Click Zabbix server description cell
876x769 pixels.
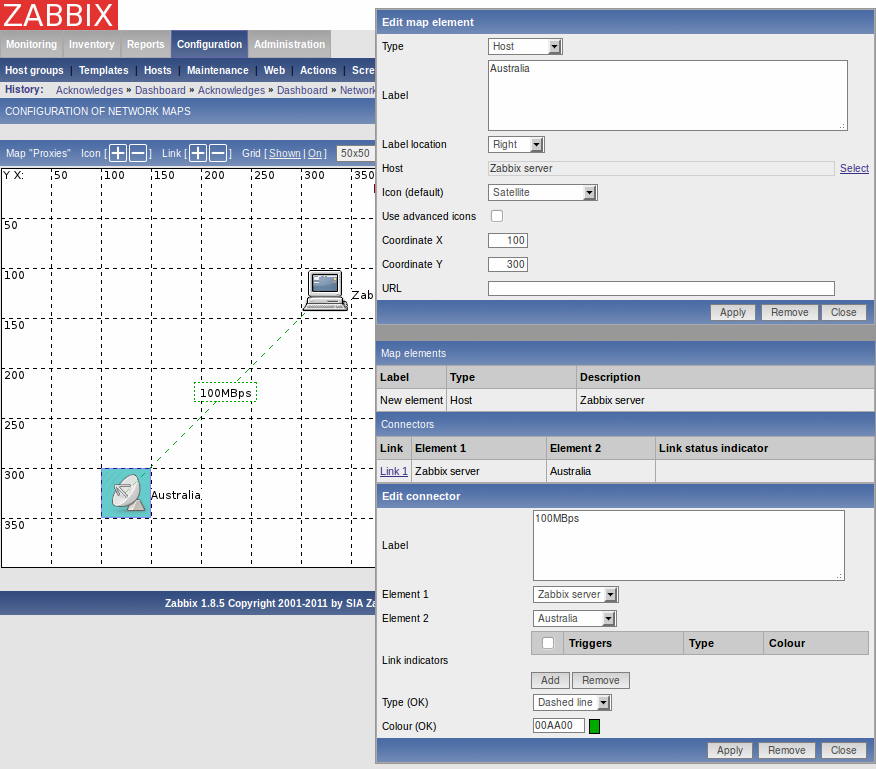(725, 400)
